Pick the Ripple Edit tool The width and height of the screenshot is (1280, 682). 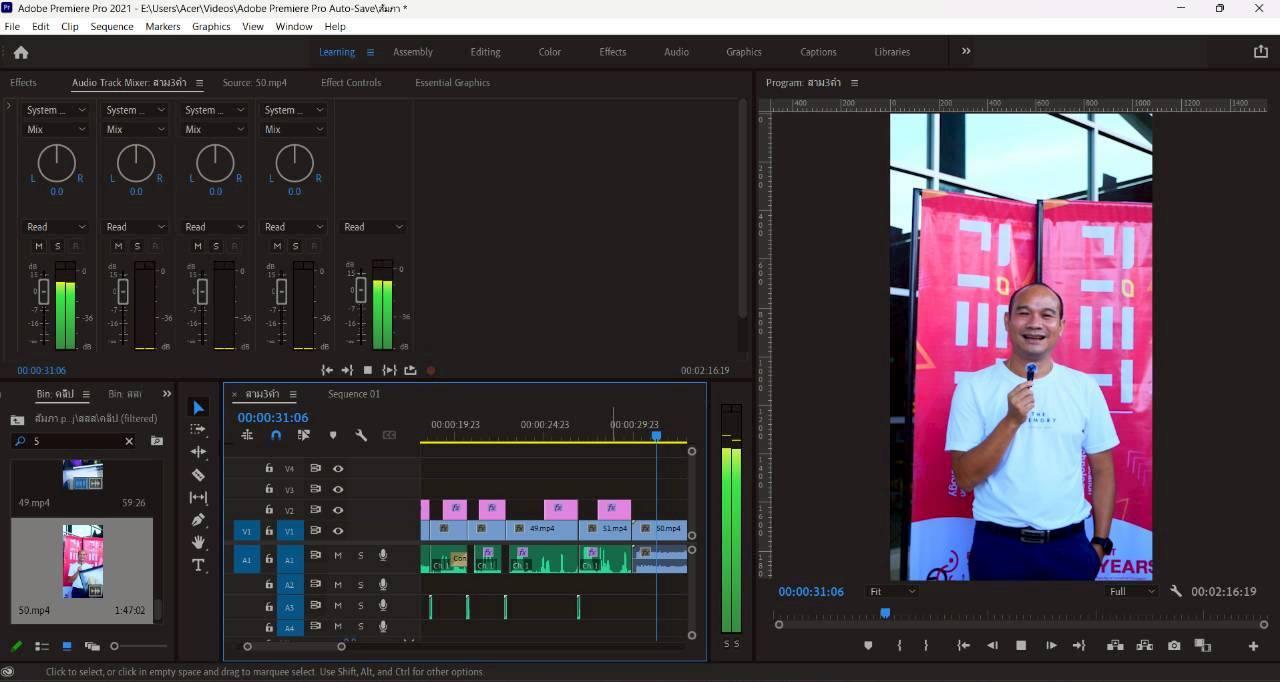198,452
